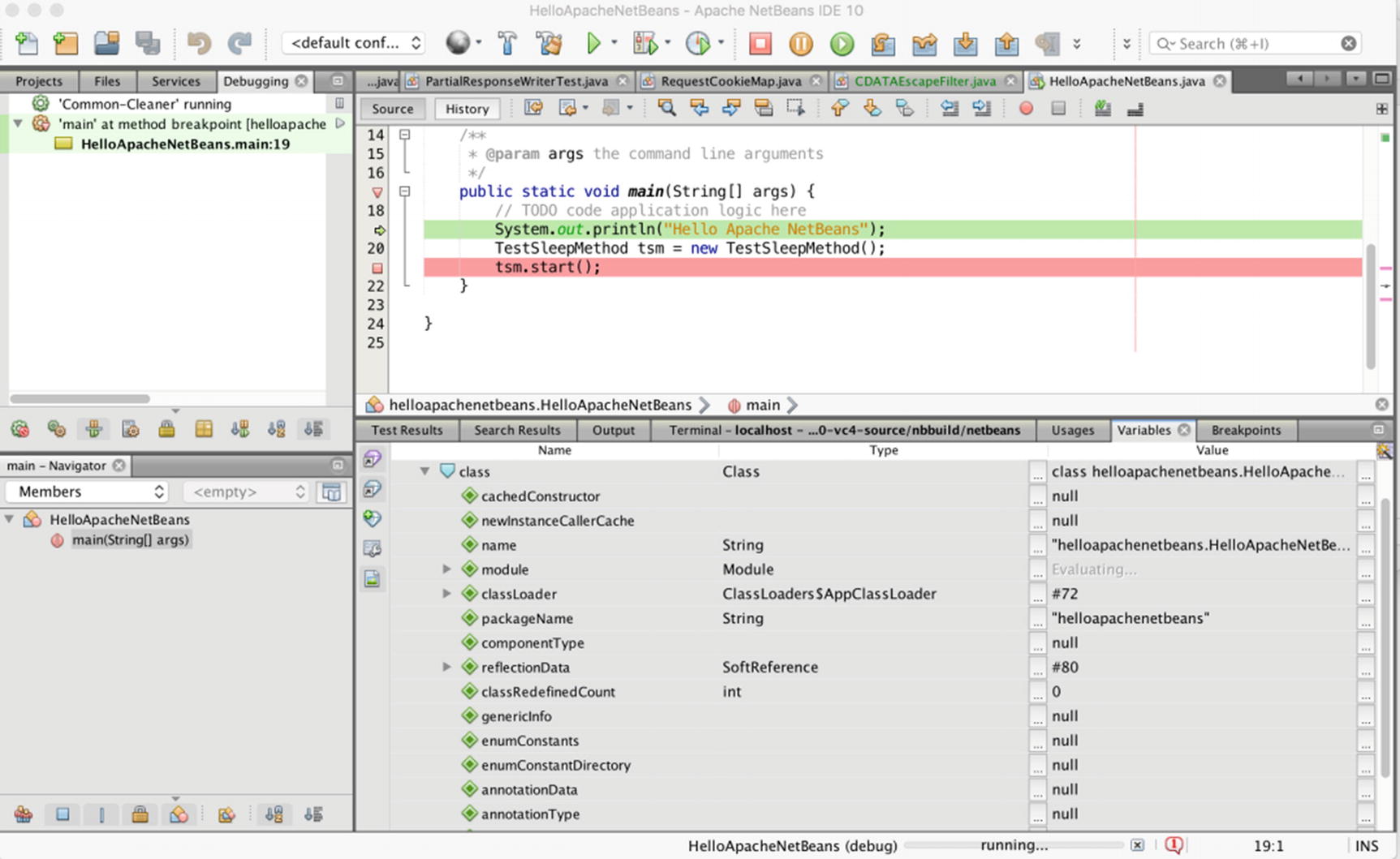Switch to the Files tab

107,81
